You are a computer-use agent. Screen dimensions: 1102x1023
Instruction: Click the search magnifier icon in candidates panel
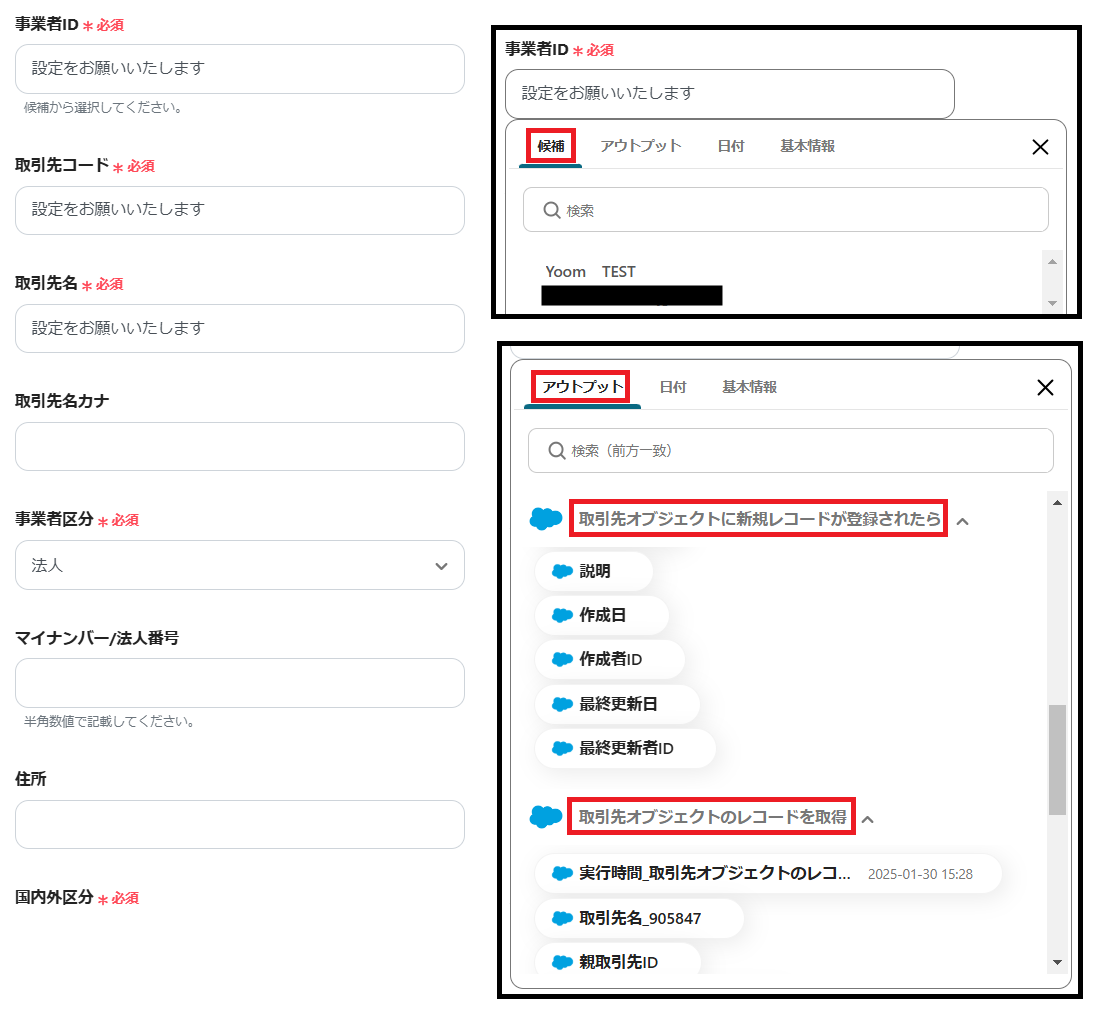click(552, 210)
